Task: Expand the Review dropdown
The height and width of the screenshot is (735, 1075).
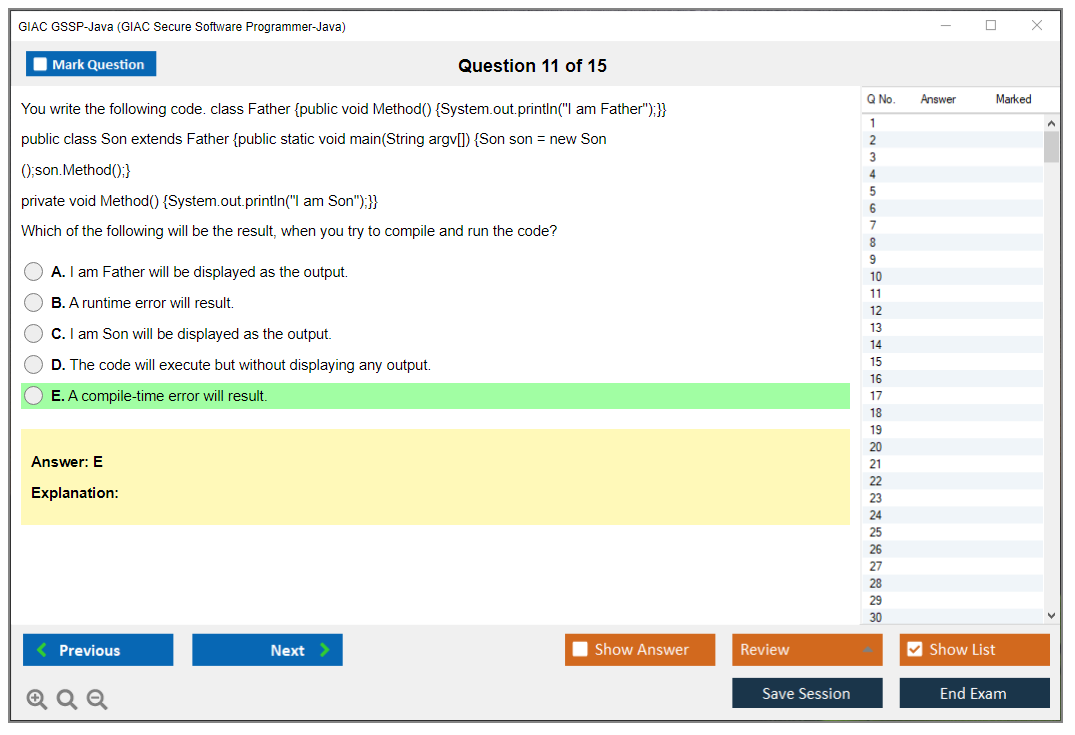Action: click(866, 650)
